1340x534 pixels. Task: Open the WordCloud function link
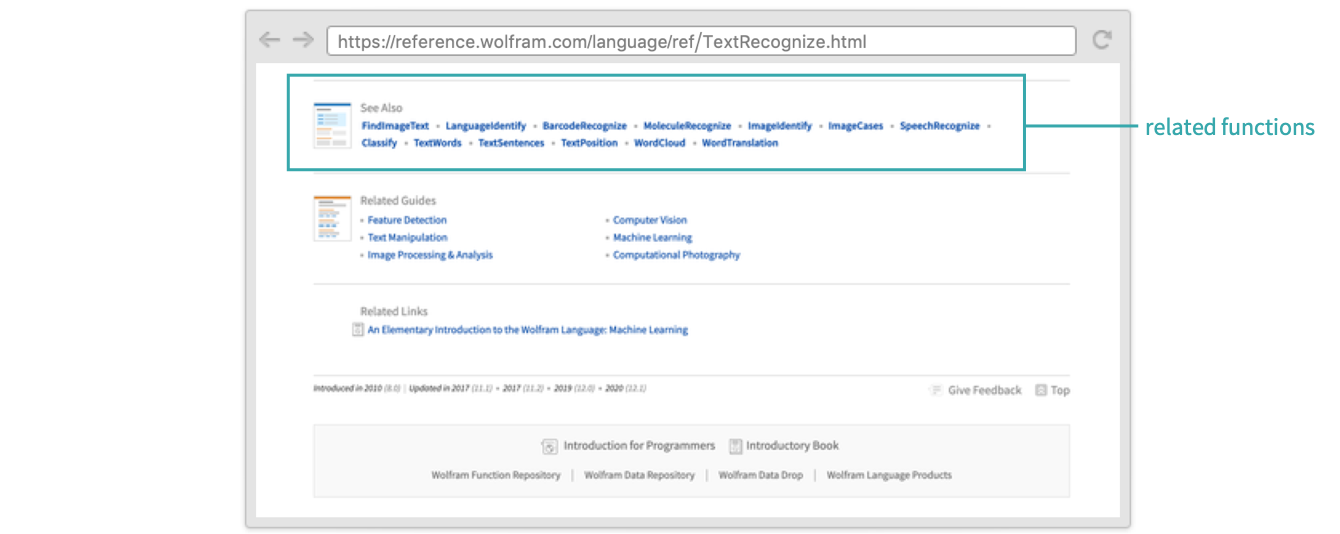660,143
